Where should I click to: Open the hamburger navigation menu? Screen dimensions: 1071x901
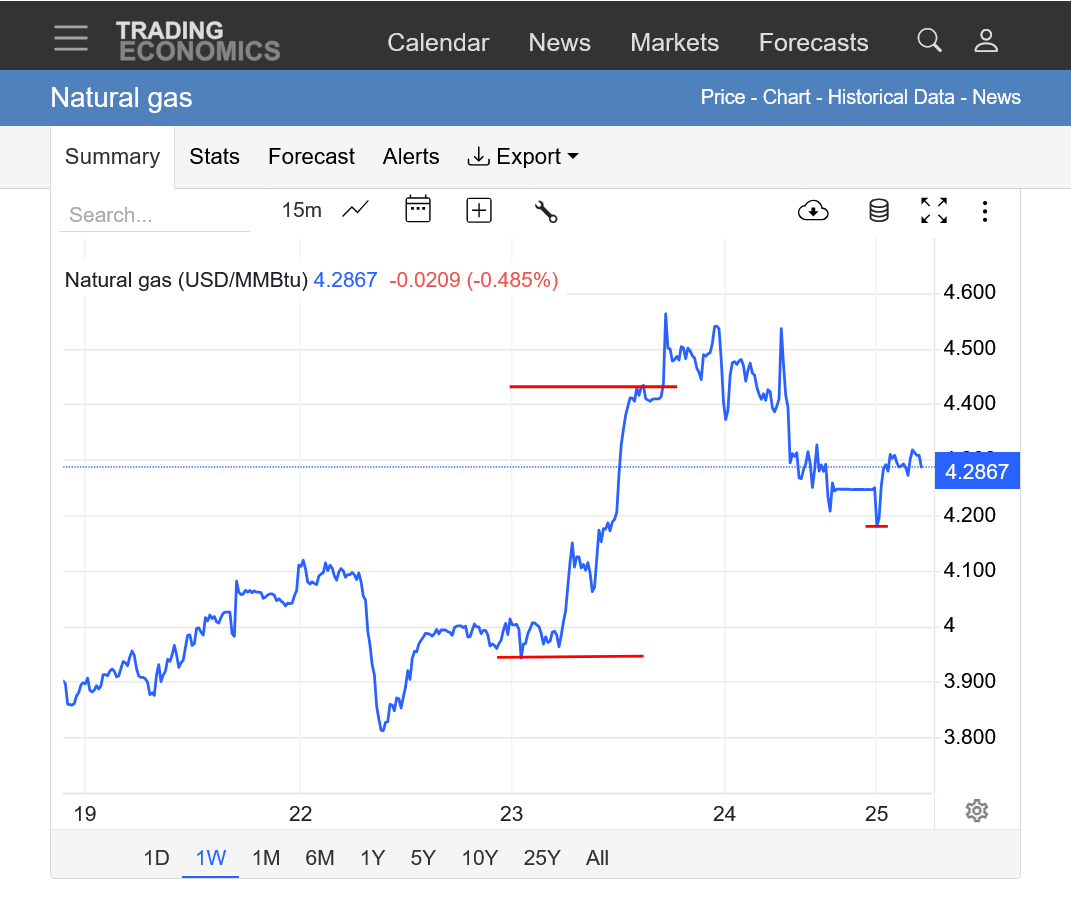(71, 39)
